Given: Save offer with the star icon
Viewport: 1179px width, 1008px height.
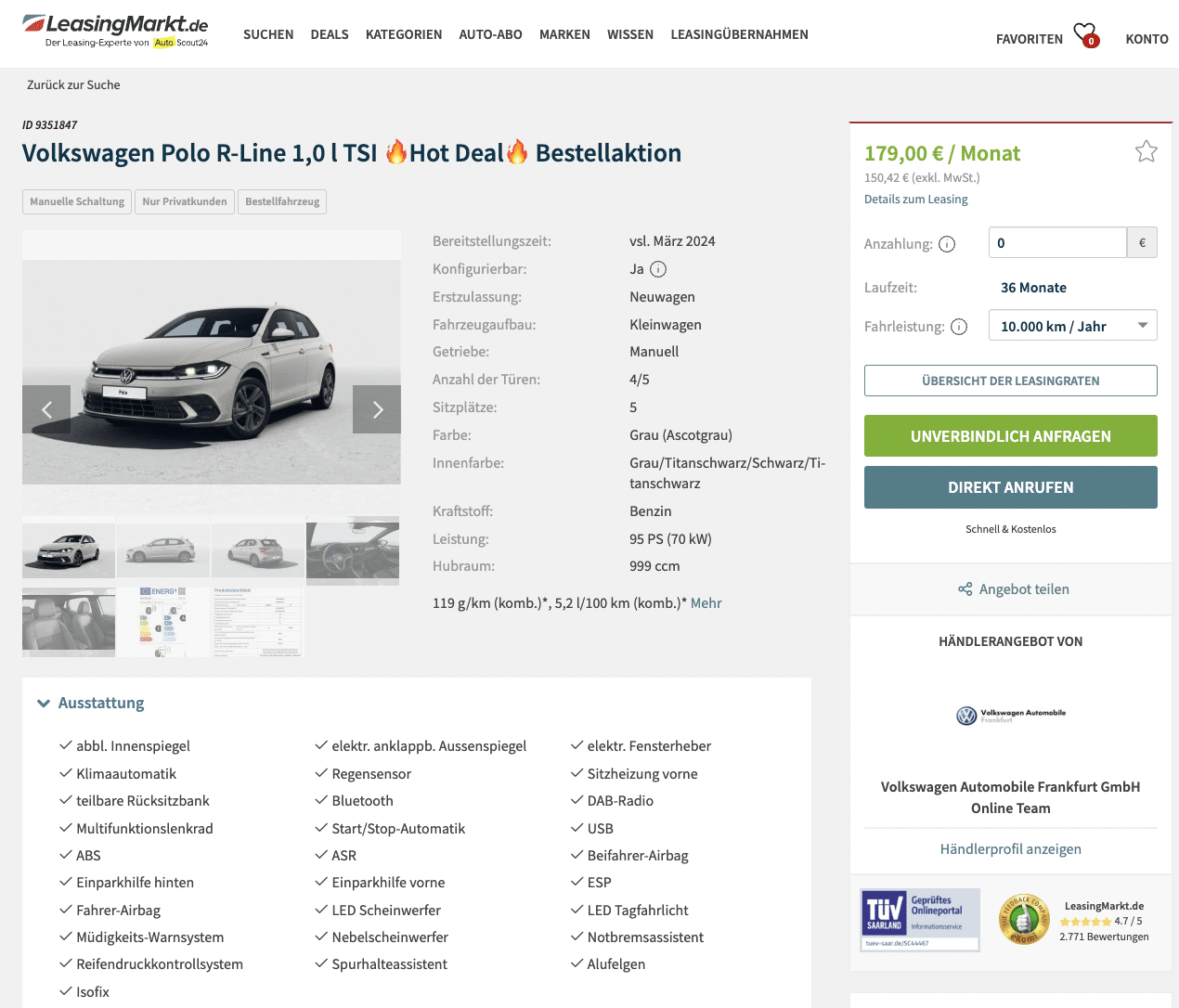Looking at the screenshot, I should [1147, 151].
